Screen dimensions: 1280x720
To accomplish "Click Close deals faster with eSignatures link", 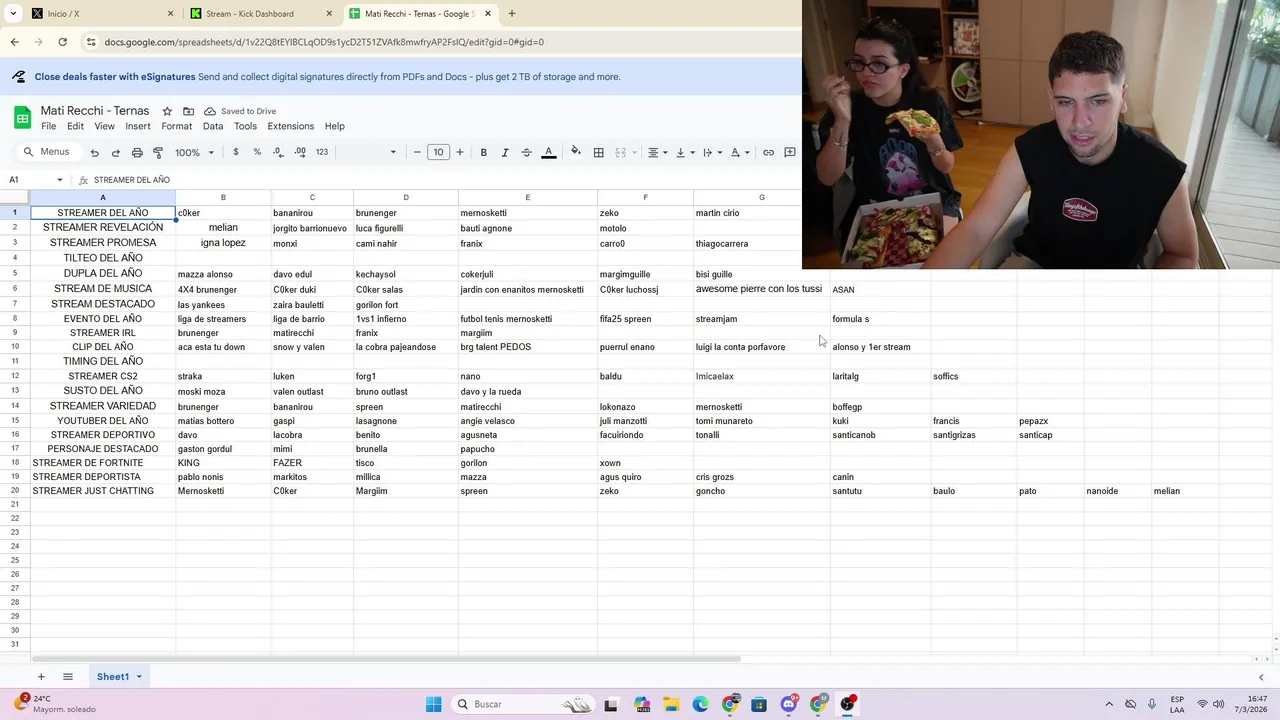I will 115,77.
